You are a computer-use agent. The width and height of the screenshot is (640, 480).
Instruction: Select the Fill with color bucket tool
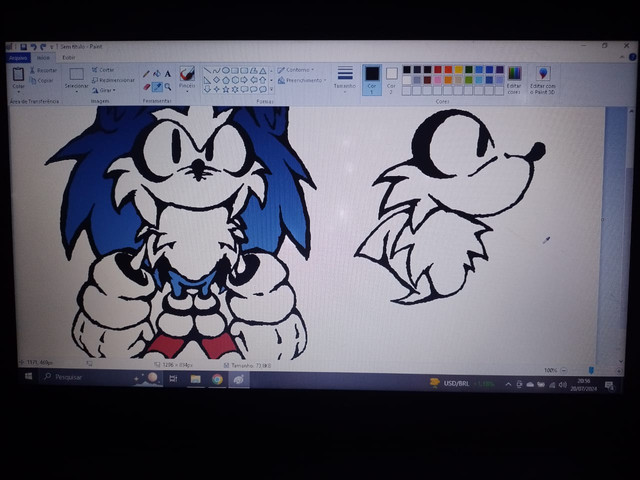[157, 74]
